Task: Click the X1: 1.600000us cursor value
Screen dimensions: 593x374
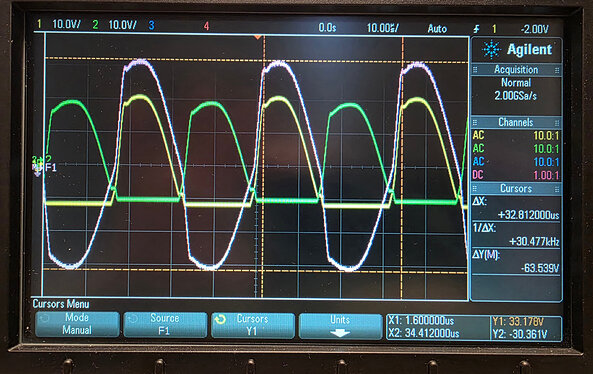Action: click(x=421, y=321)
